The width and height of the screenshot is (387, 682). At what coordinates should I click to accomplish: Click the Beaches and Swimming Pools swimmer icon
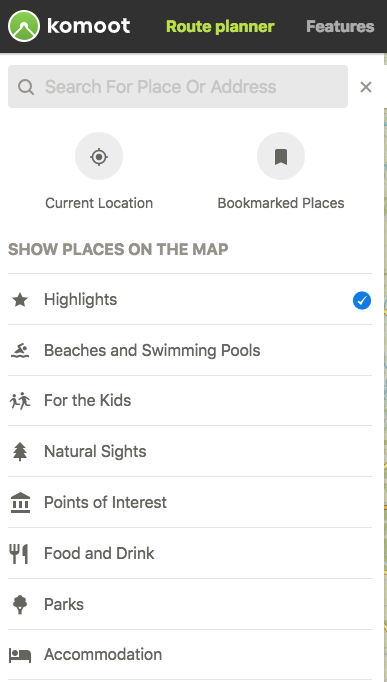pyautogui.click(x=20, y=350)
